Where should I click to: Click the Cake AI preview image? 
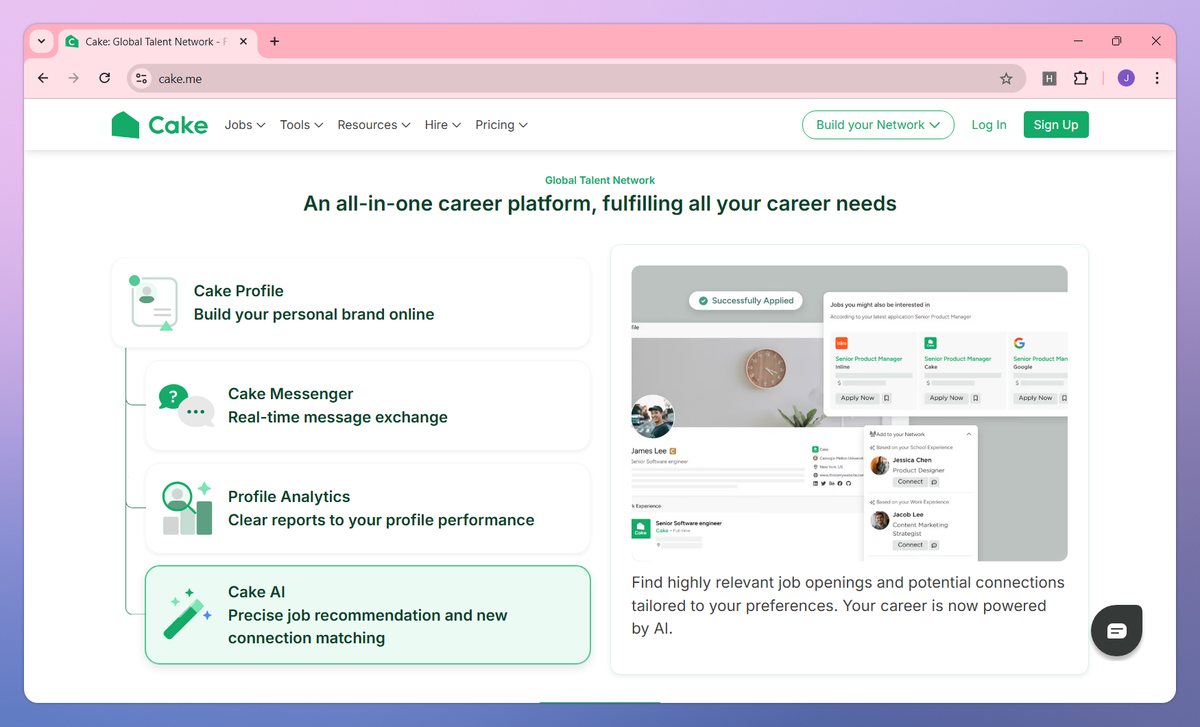pos(849,413)
